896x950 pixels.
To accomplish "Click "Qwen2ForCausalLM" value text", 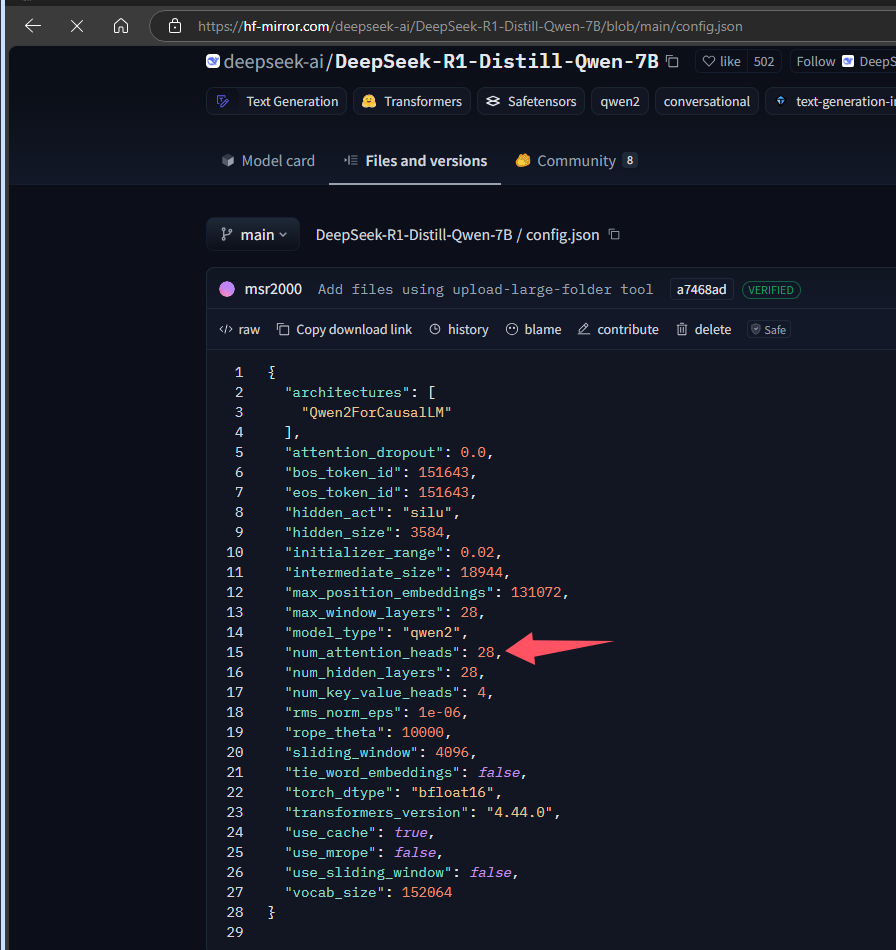I will pos(376,413).
